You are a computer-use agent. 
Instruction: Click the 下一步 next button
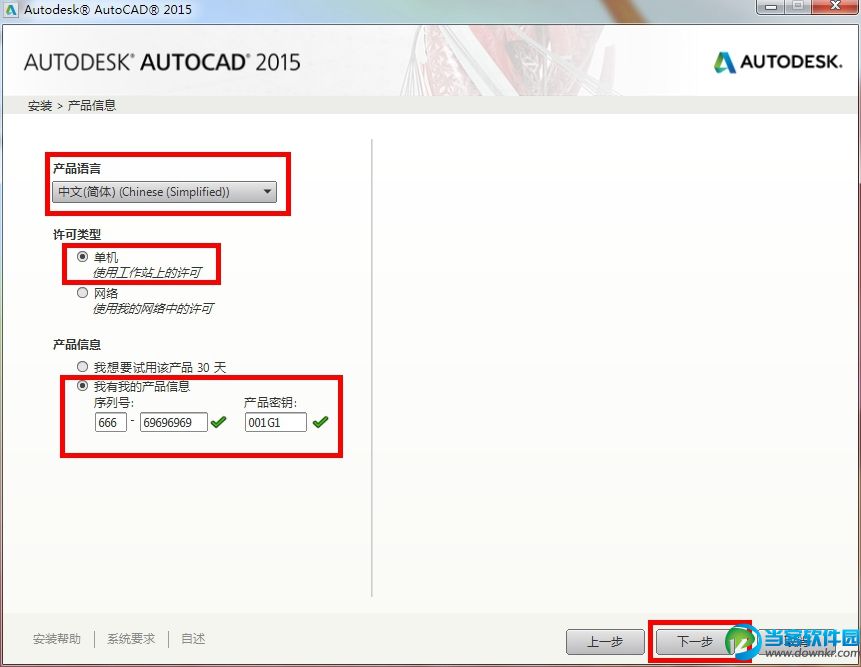[695, 641]
